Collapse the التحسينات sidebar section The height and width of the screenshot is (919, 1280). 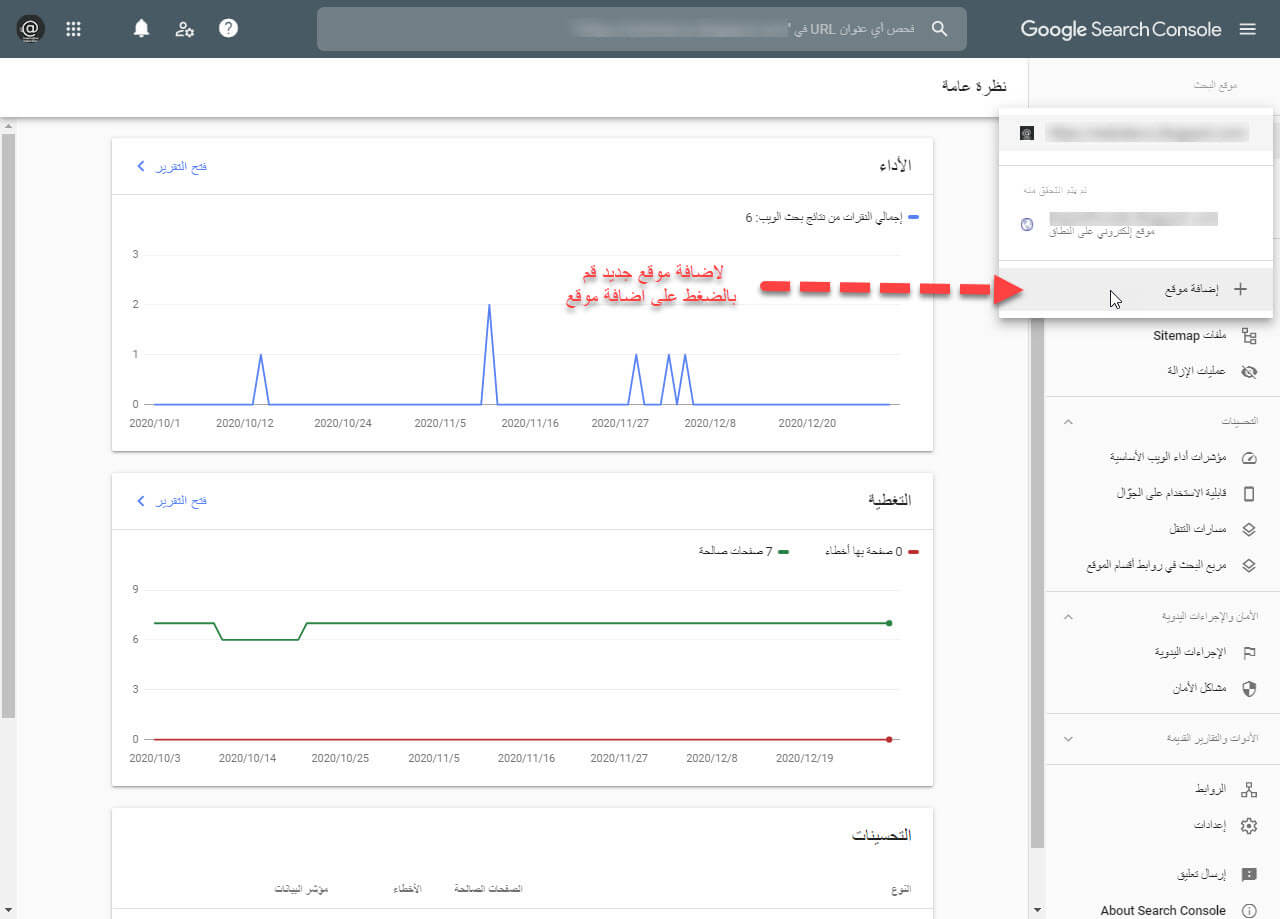1068,422
